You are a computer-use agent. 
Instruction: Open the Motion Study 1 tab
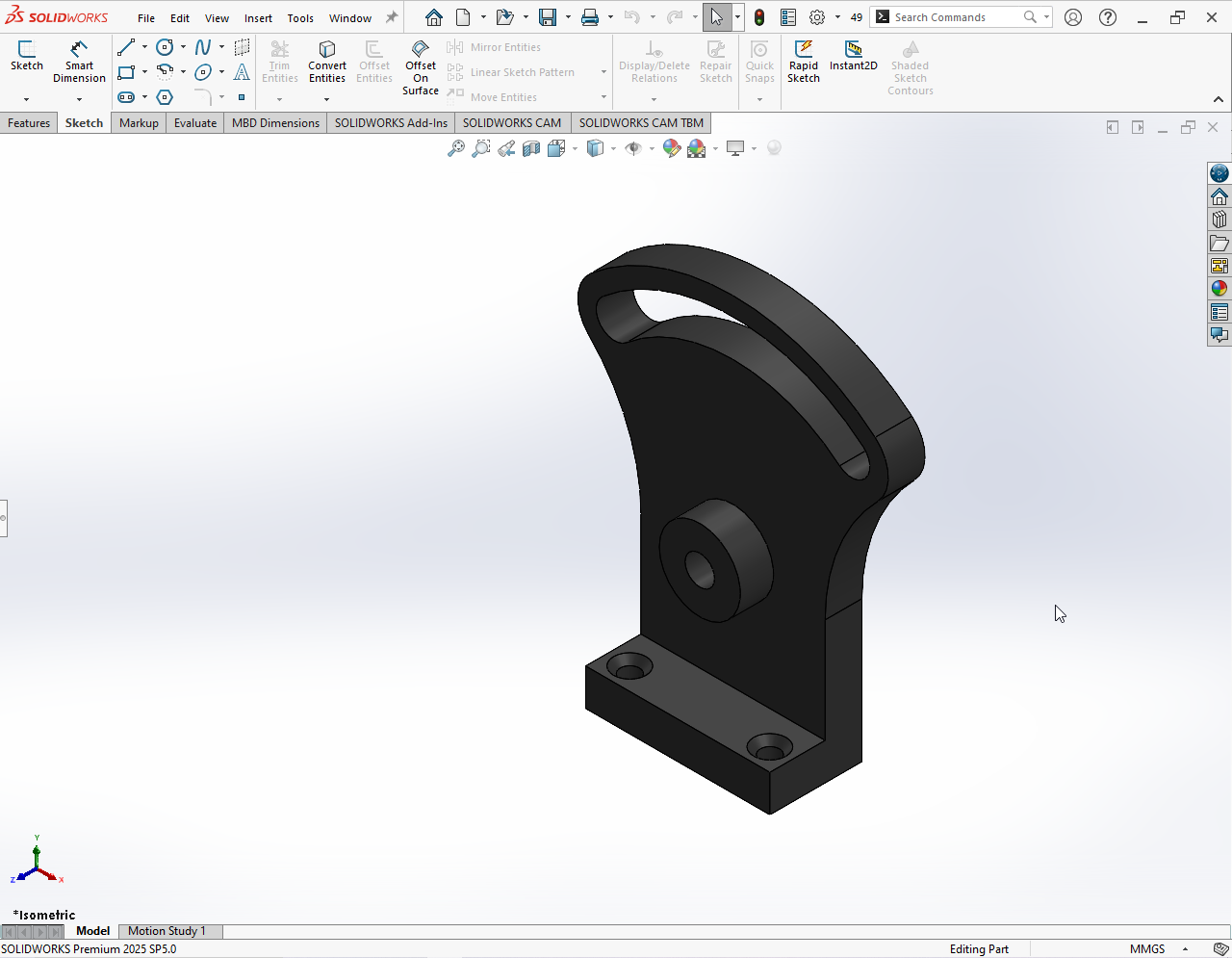pos(167,931)
